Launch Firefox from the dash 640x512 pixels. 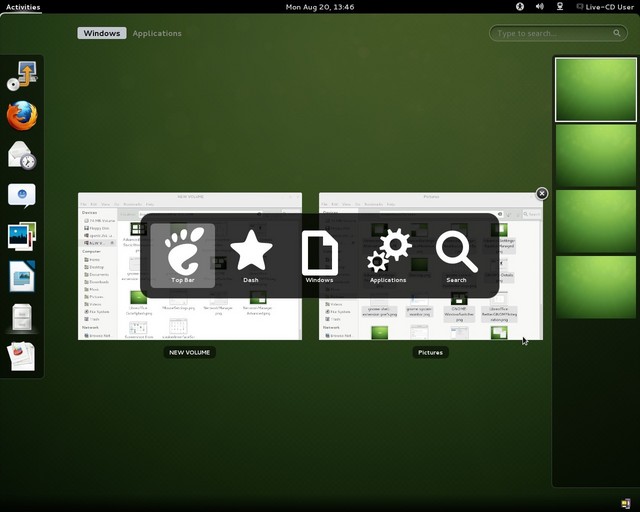[x=22, y=116]
